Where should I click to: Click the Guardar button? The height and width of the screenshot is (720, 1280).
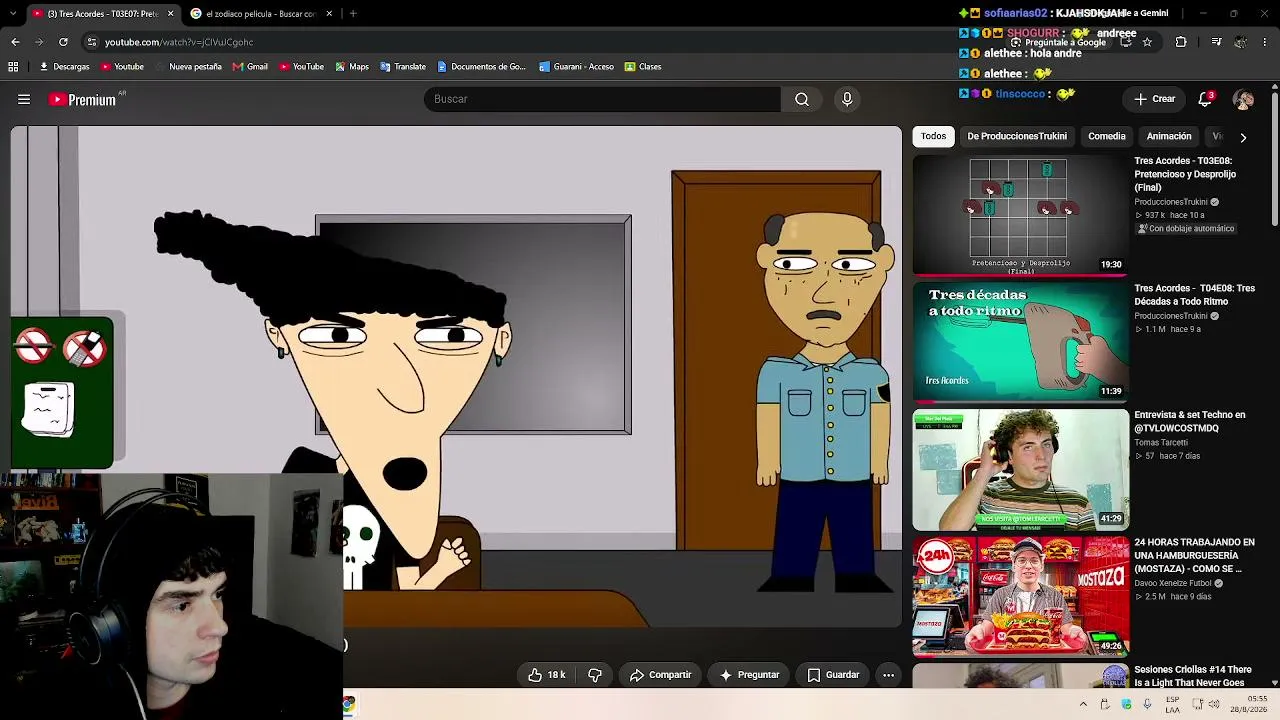click(x=833, y=675)
